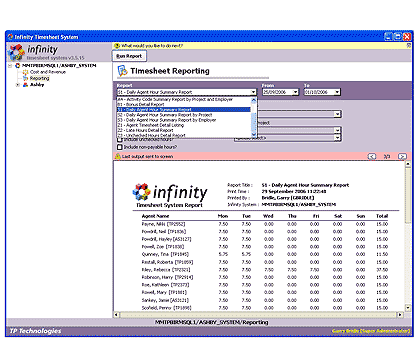Close the 'What would you like to do next' bar

click(409, 45)
